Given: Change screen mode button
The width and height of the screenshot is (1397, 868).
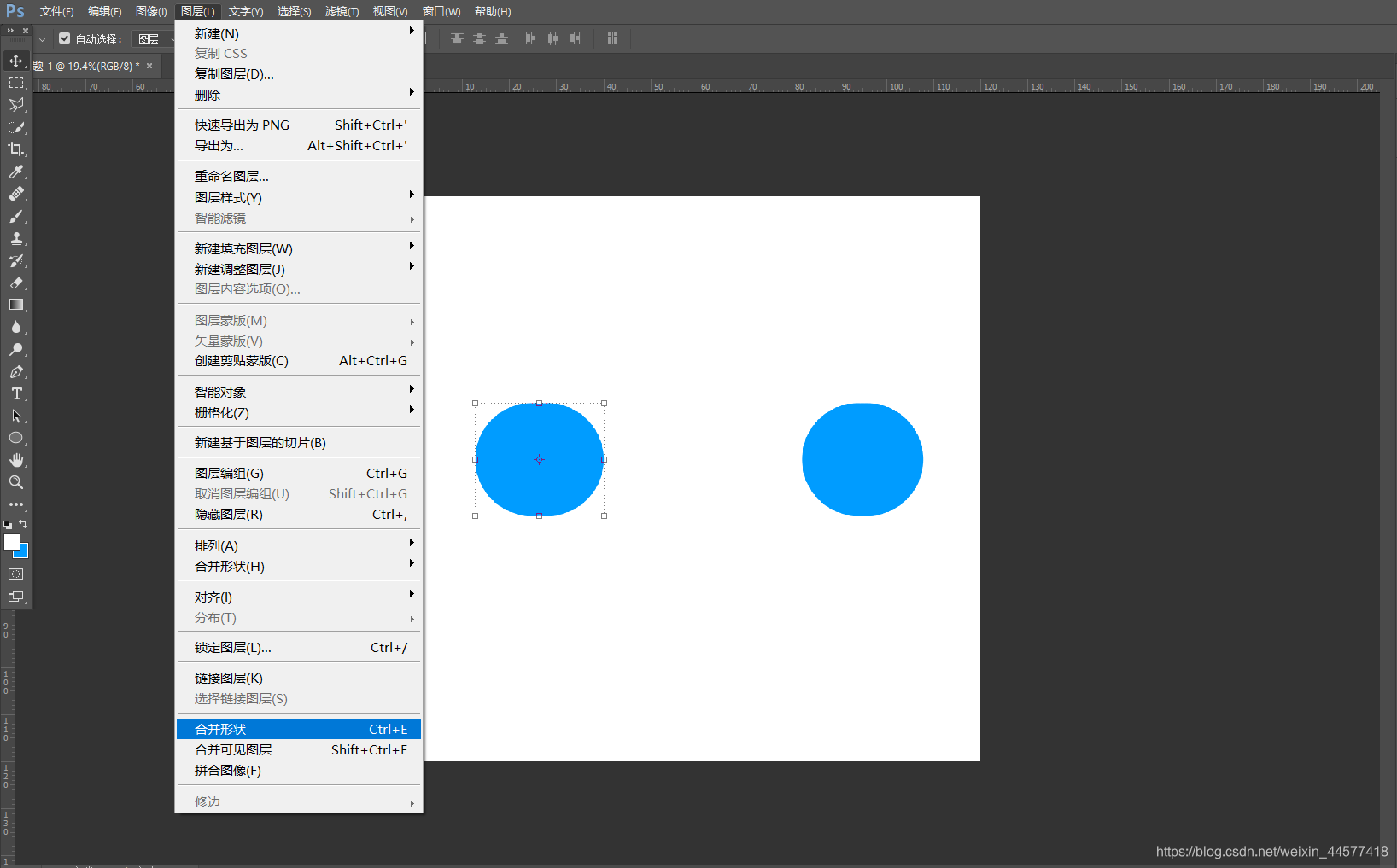Looking at the screenshot, I should coord(16,597).
